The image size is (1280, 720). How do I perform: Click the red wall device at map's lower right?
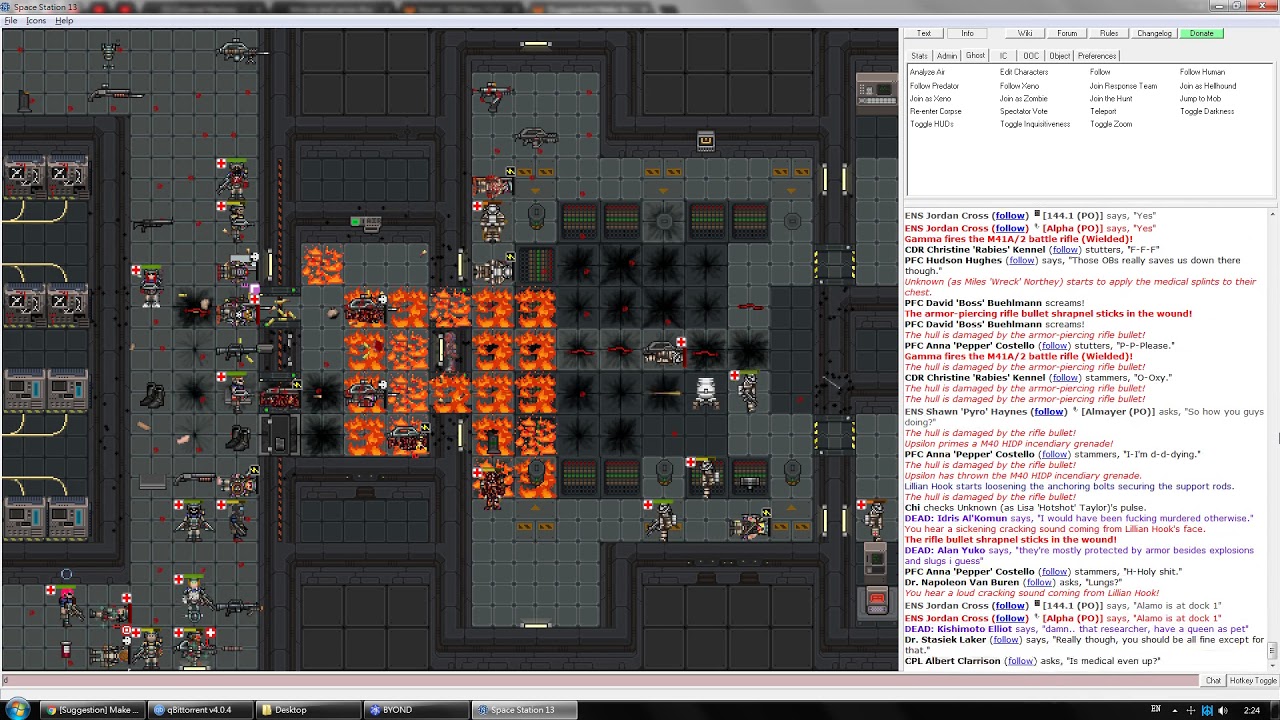tap(877, 601)
